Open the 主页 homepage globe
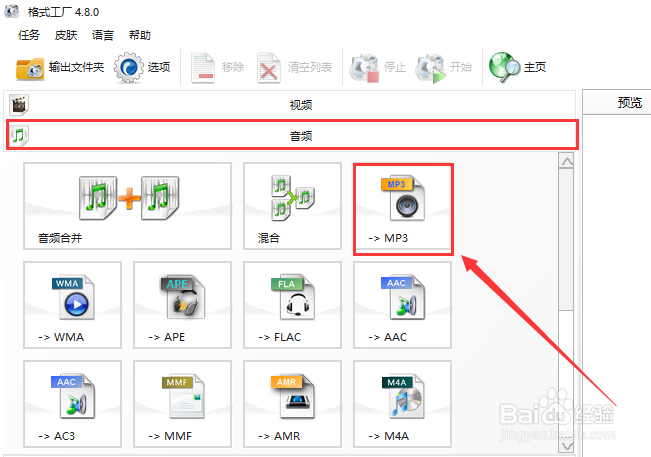 coord(517,67)
